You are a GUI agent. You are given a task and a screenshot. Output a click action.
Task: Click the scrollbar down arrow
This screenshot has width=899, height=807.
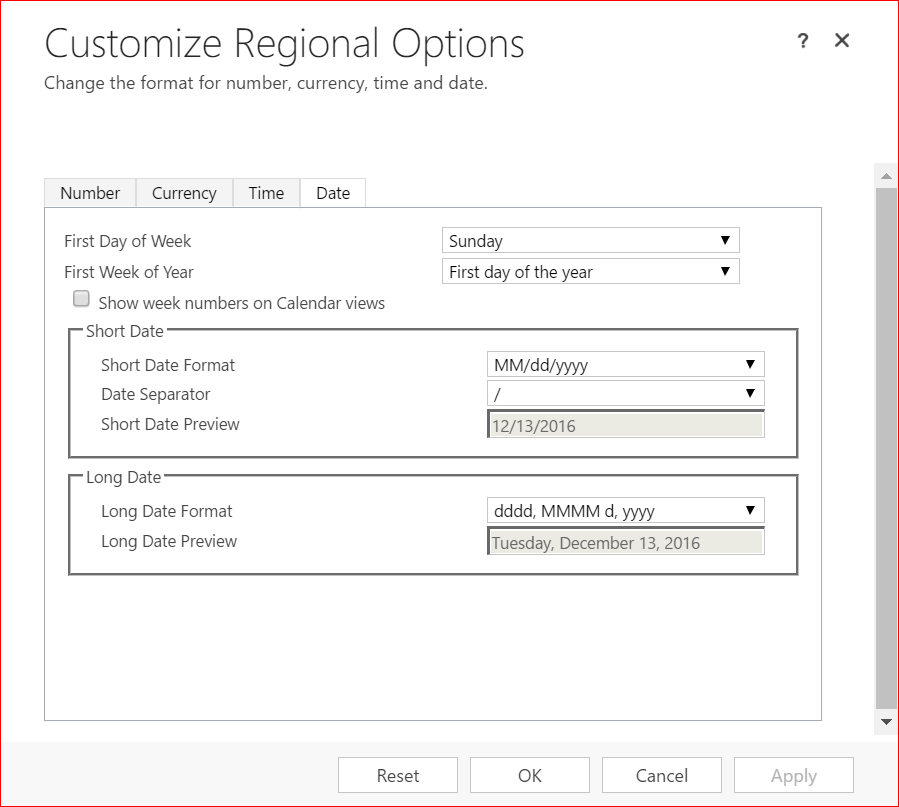[x=885, y=721]
